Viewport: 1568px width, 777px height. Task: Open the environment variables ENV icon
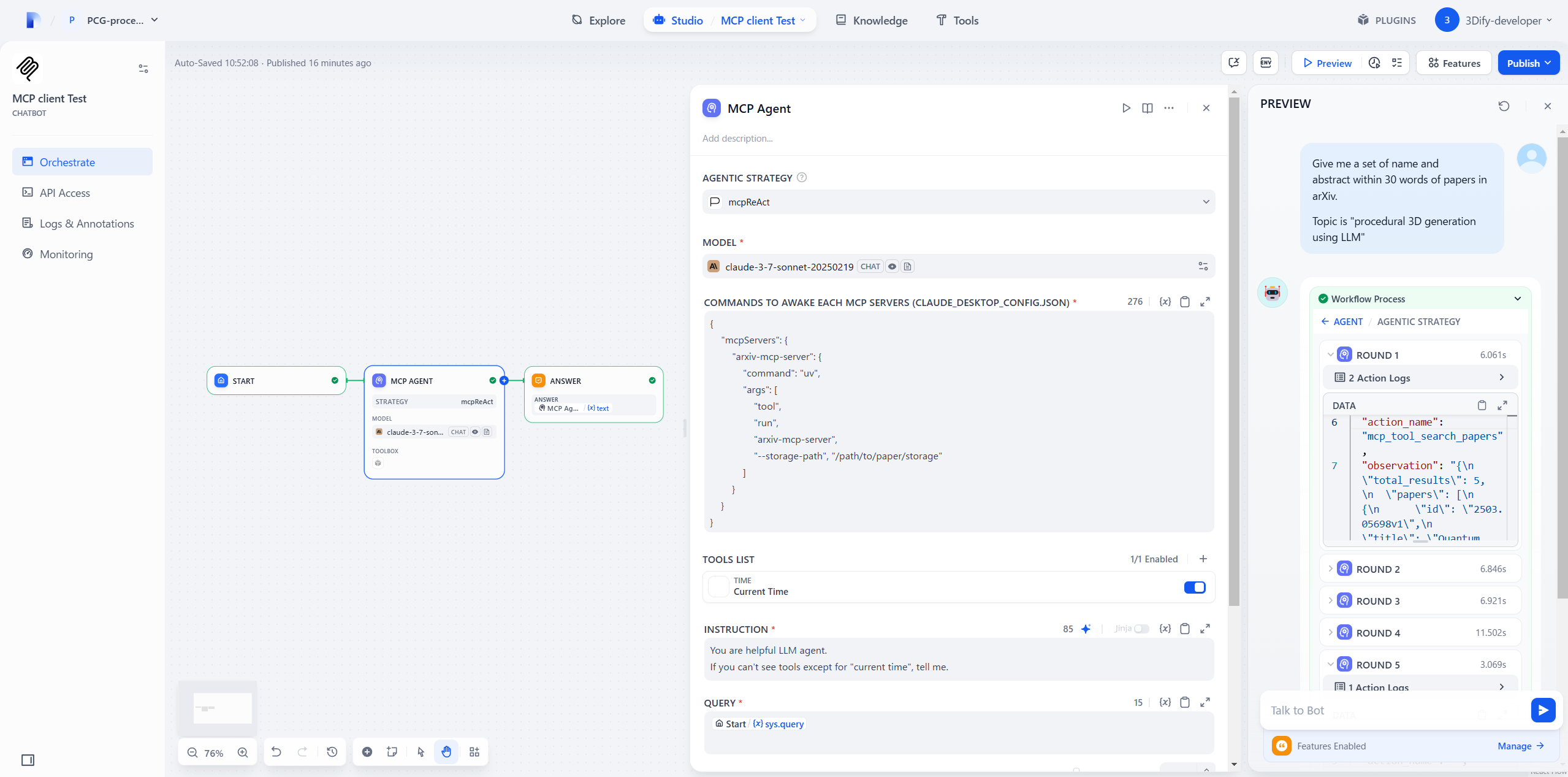[x=1265, y=63]
